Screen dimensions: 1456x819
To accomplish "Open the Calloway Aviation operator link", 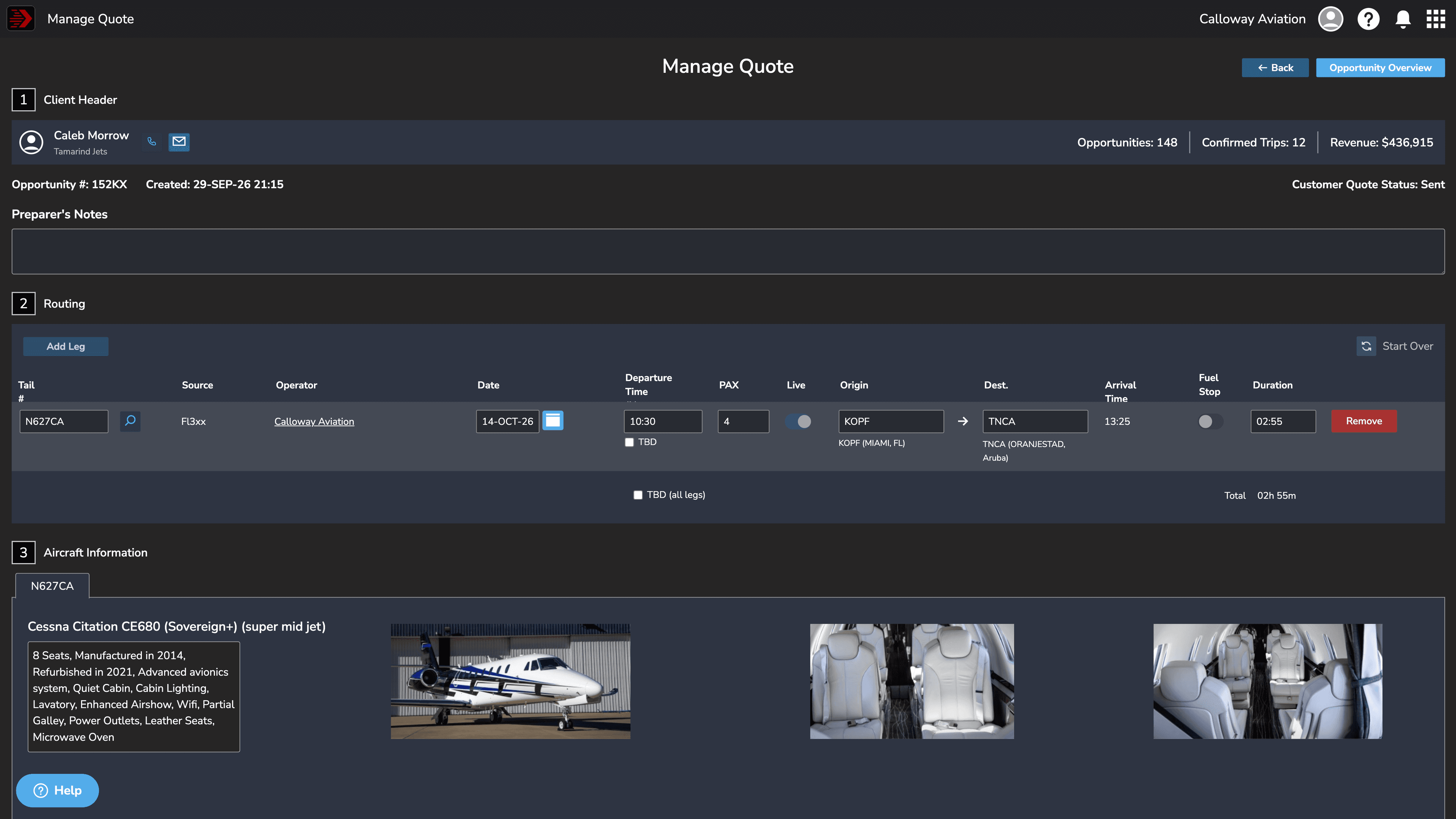I will [314, 421].
